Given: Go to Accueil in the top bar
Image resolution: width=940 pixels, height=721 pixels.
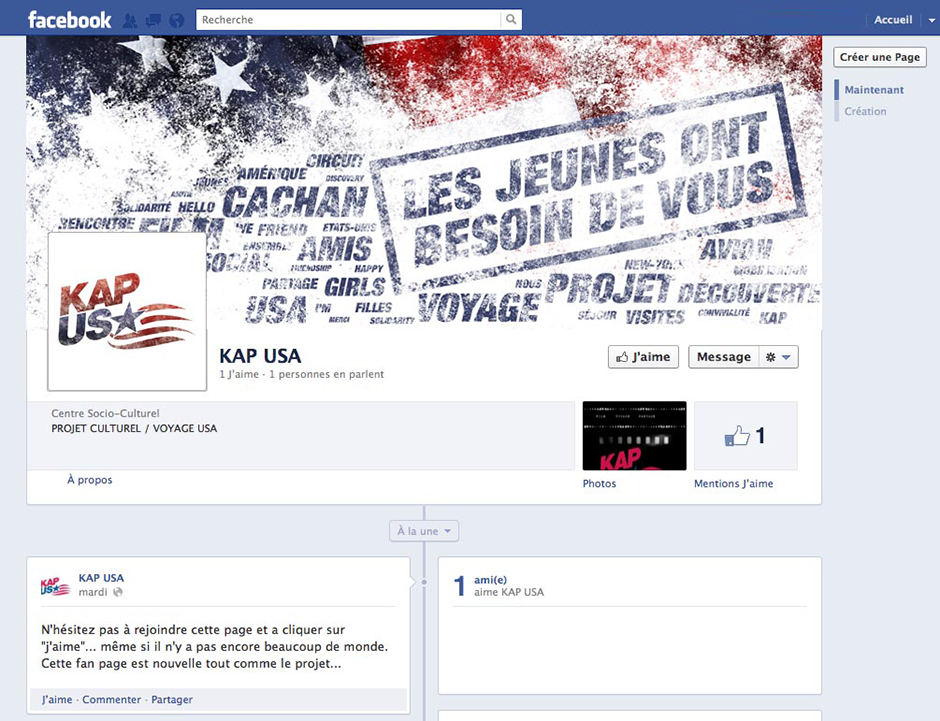Looking at the screenshot, I should pos(893,20).
